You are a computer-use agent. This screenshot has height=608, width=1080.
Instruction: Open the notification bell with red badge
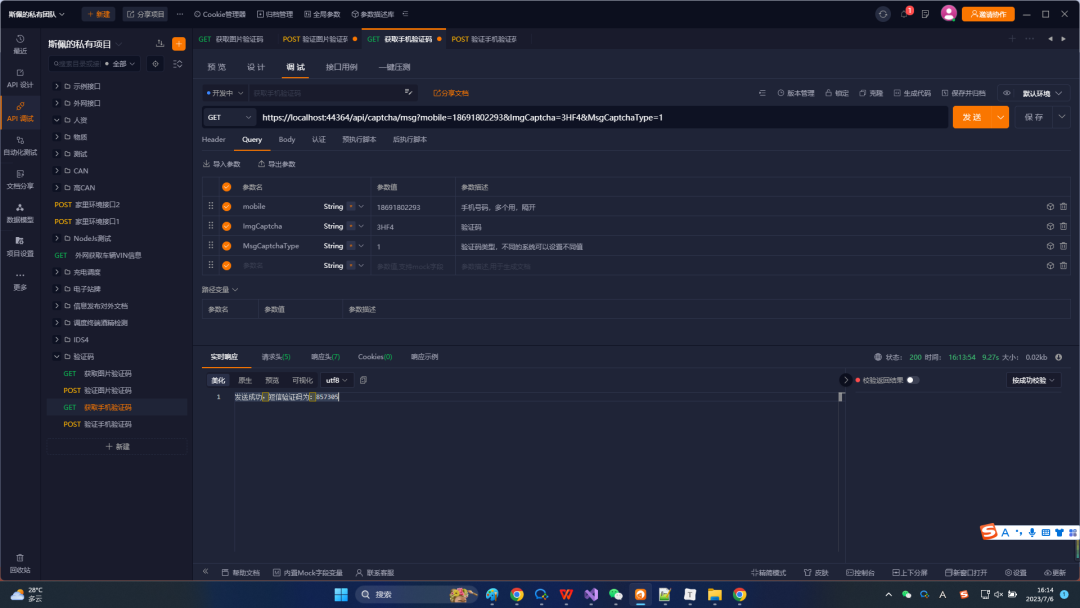pos(905,14)
